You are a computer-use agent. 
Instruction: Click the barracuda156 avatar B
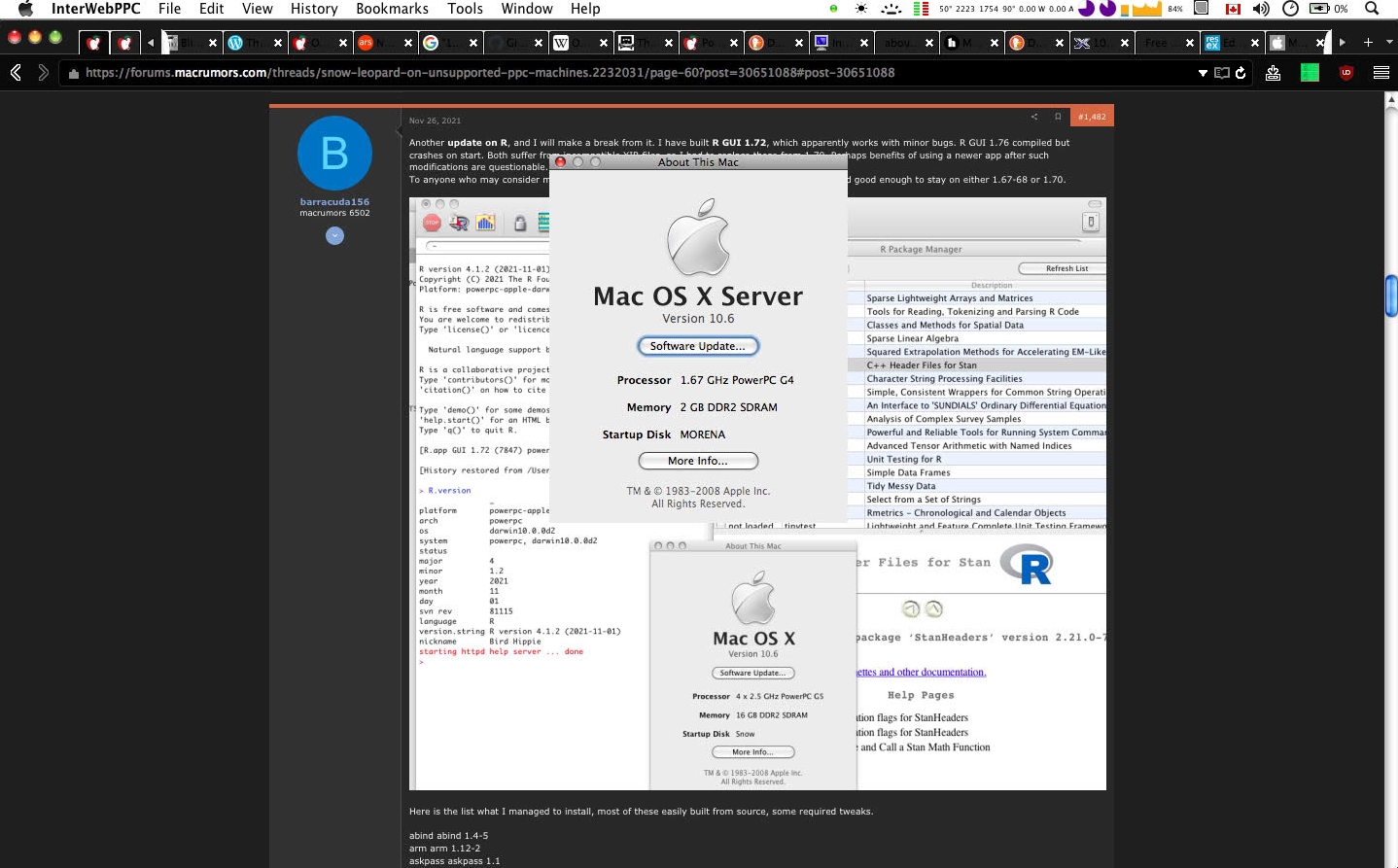point(334,154)
